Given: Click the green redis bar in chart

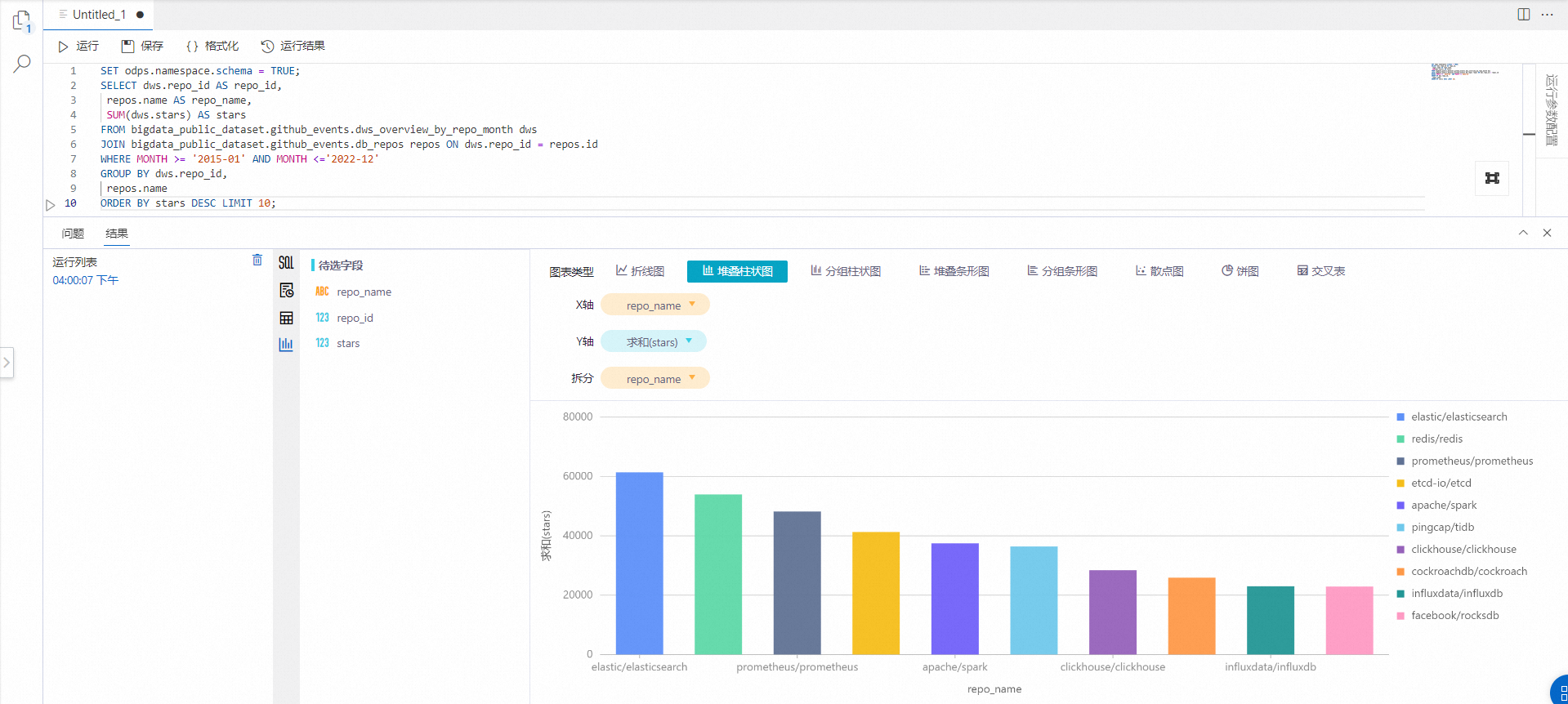Looking at the screenshot, I should tap(718, 574).
